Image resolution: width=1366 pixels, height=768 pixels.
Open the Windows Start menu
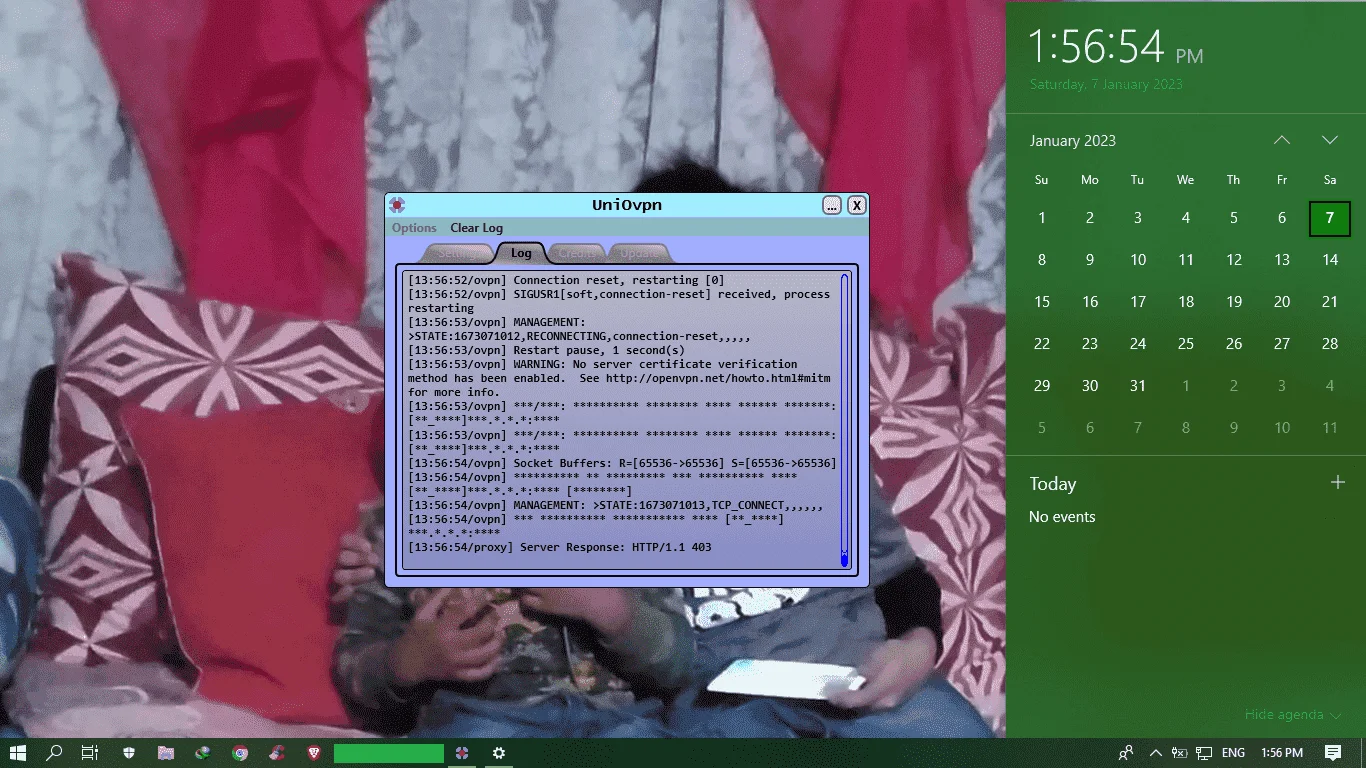coord(18,752)
